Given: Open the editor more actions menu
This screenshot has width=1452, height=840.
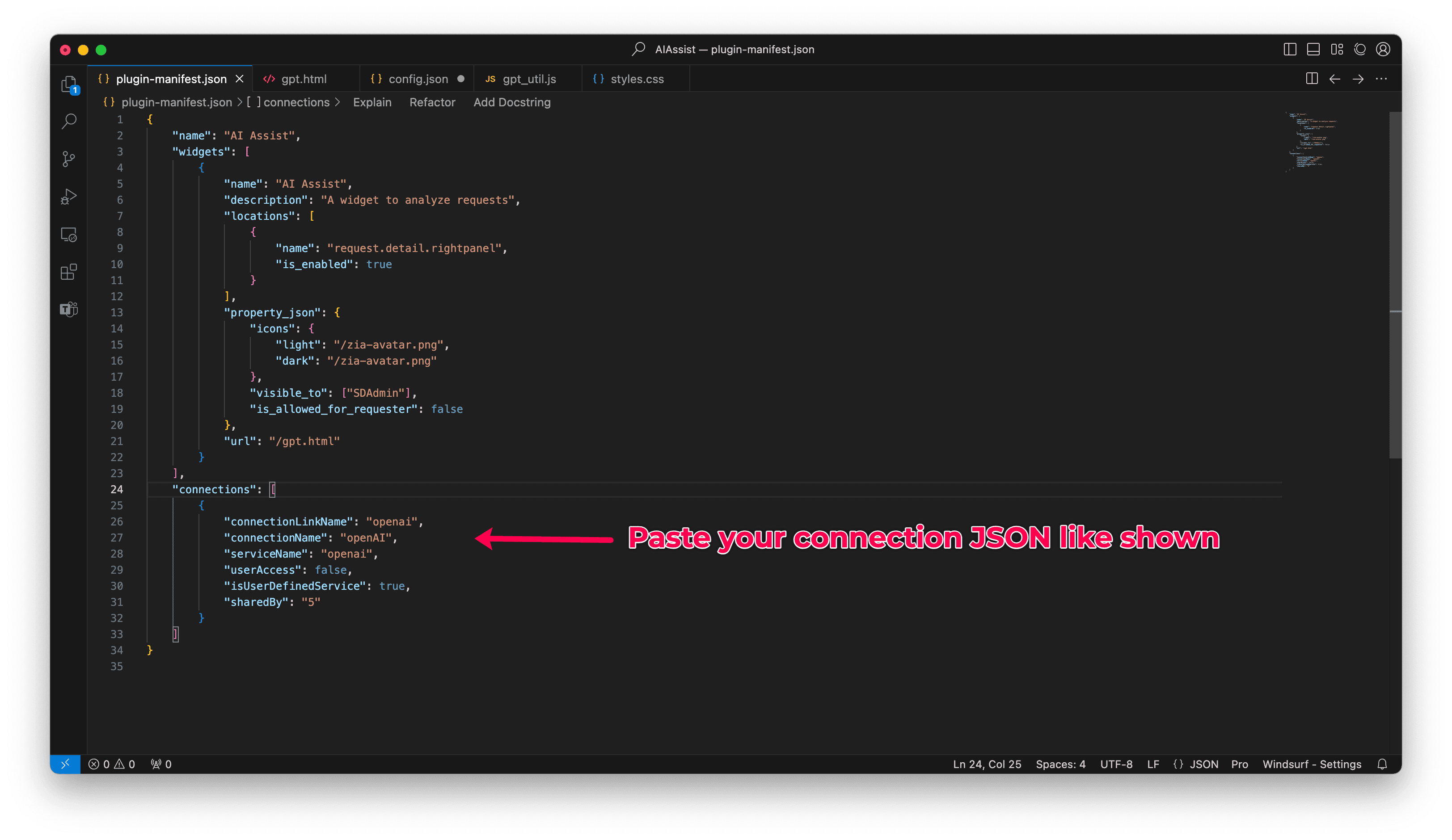Looking at the screenshot, I should (x=1381, y=79).
